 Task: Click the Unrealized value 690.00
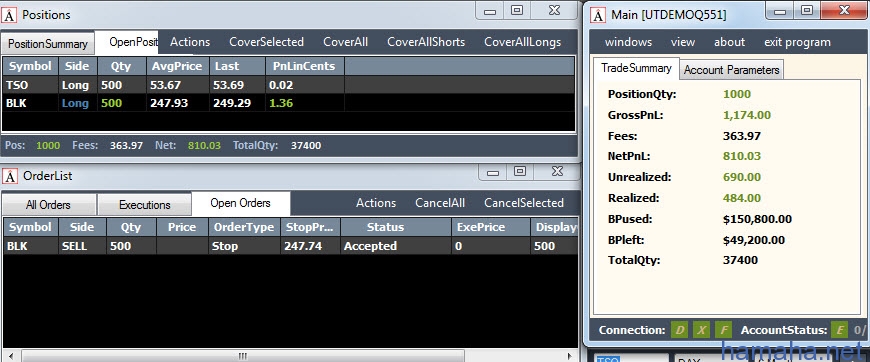pyautogui.click(x=742, y=177)
